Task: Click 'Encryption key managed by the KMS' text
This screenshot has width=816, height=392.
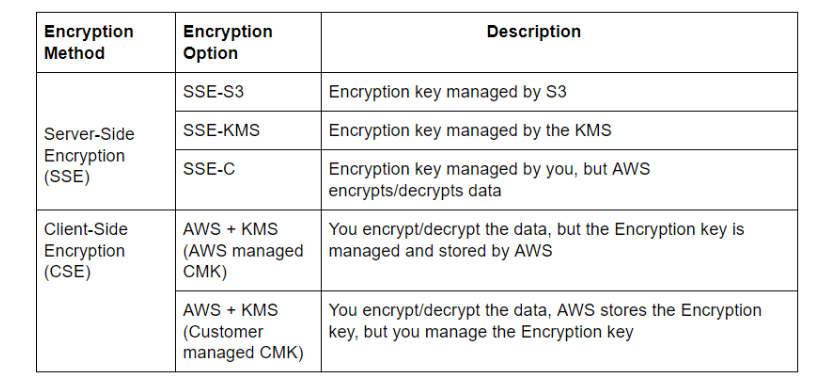Action: pyautogui.click(x=470, y=130)
